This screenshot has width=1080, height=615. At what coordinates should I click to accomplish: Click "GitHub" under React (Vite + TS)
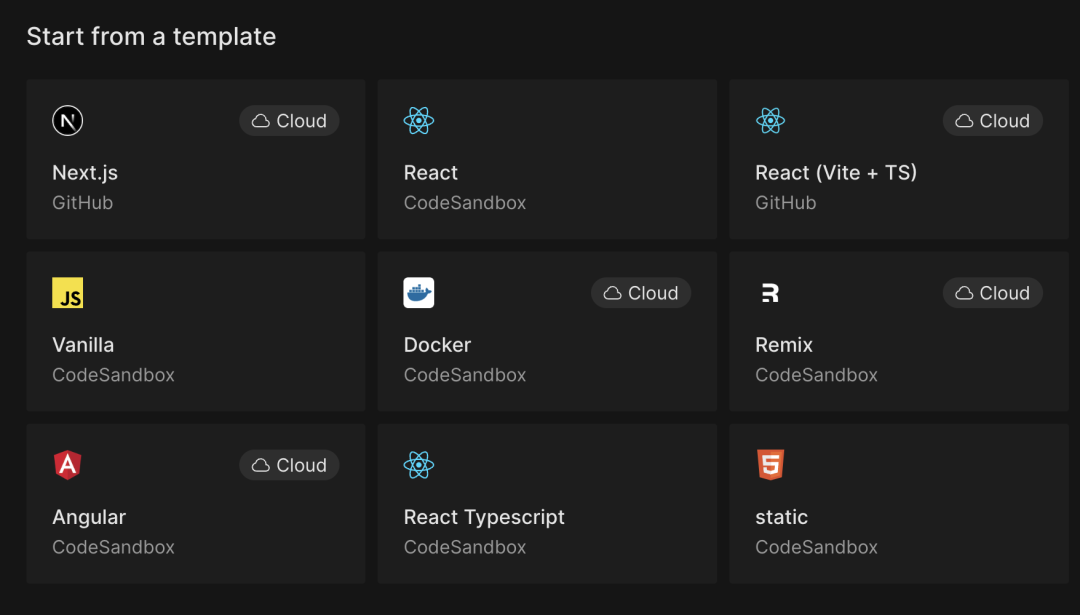click(x=786, y=202)
